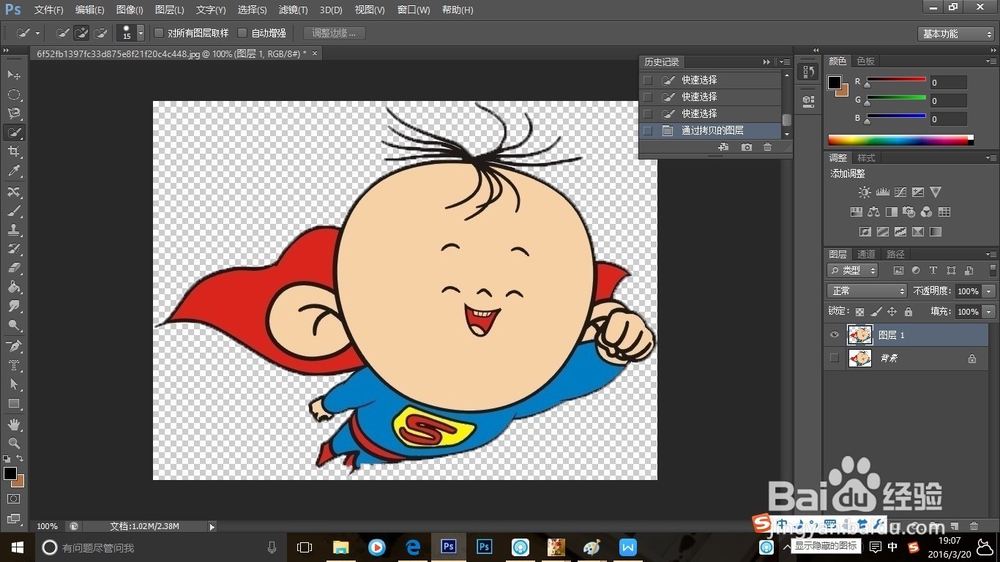The width and height of the screenshot is (1000, 562).
Task: Click Add to selection brush mode
Action: coord(81,33)
